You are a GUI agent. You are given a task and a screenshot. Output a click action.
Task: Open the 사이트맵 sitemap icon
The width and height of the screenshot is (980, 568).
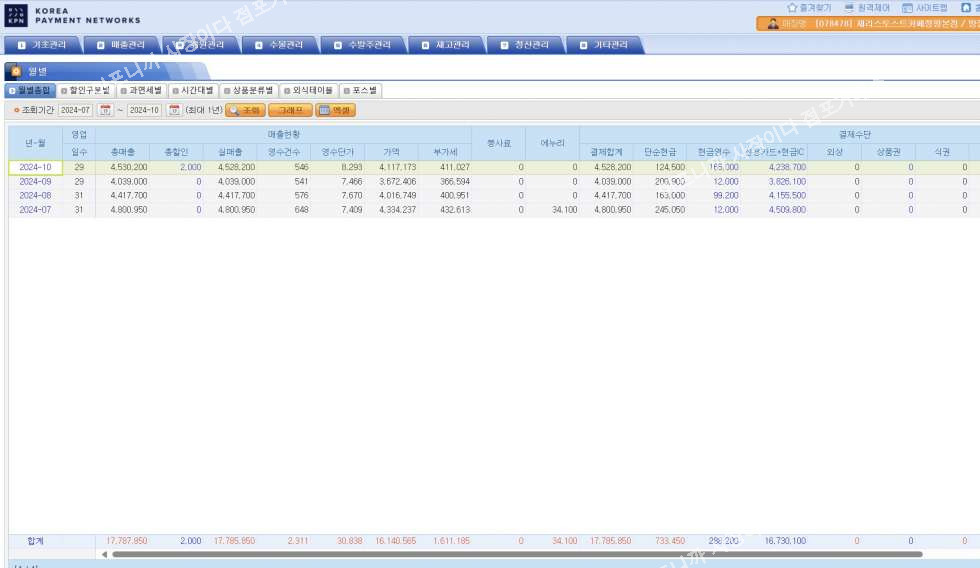[907, 7]
